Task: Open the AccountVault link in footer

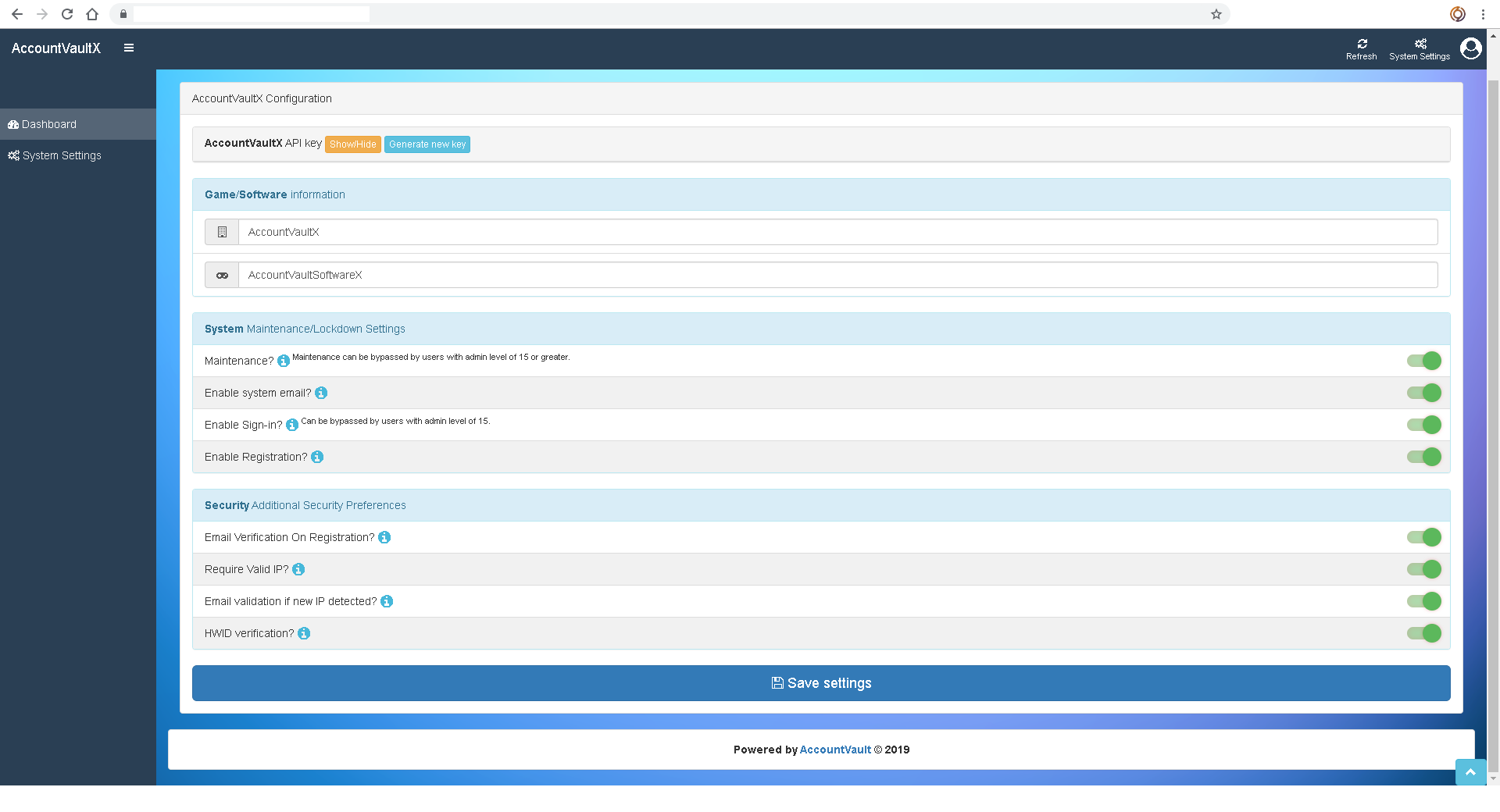Action: 835,750
